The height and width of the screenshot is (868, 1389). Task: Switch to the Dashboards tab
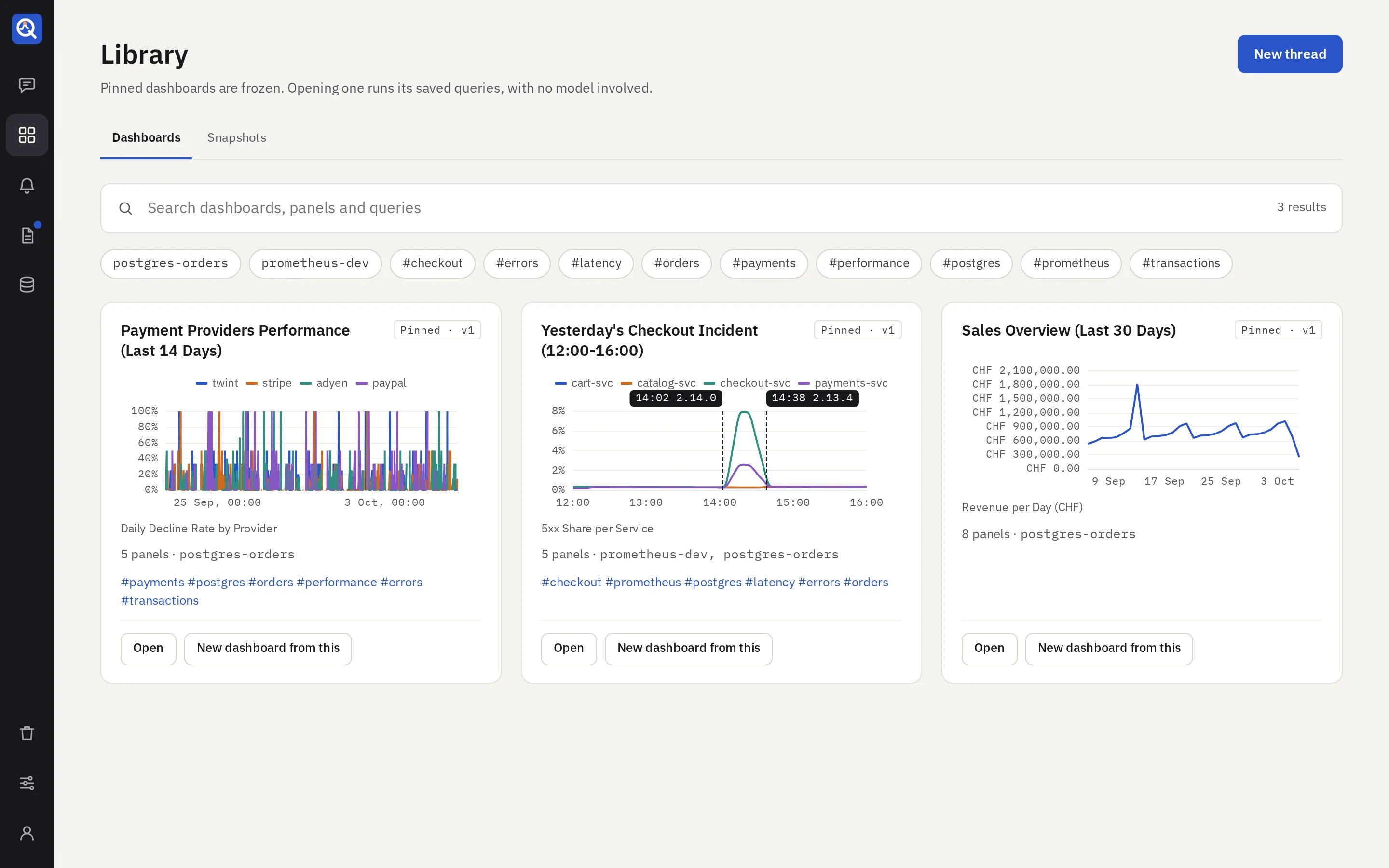pyautogui.click(x=146, y=138)
